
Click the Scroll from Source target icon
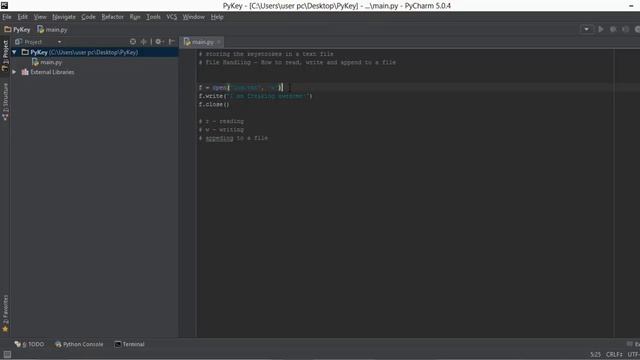click(x=133, y=42)
